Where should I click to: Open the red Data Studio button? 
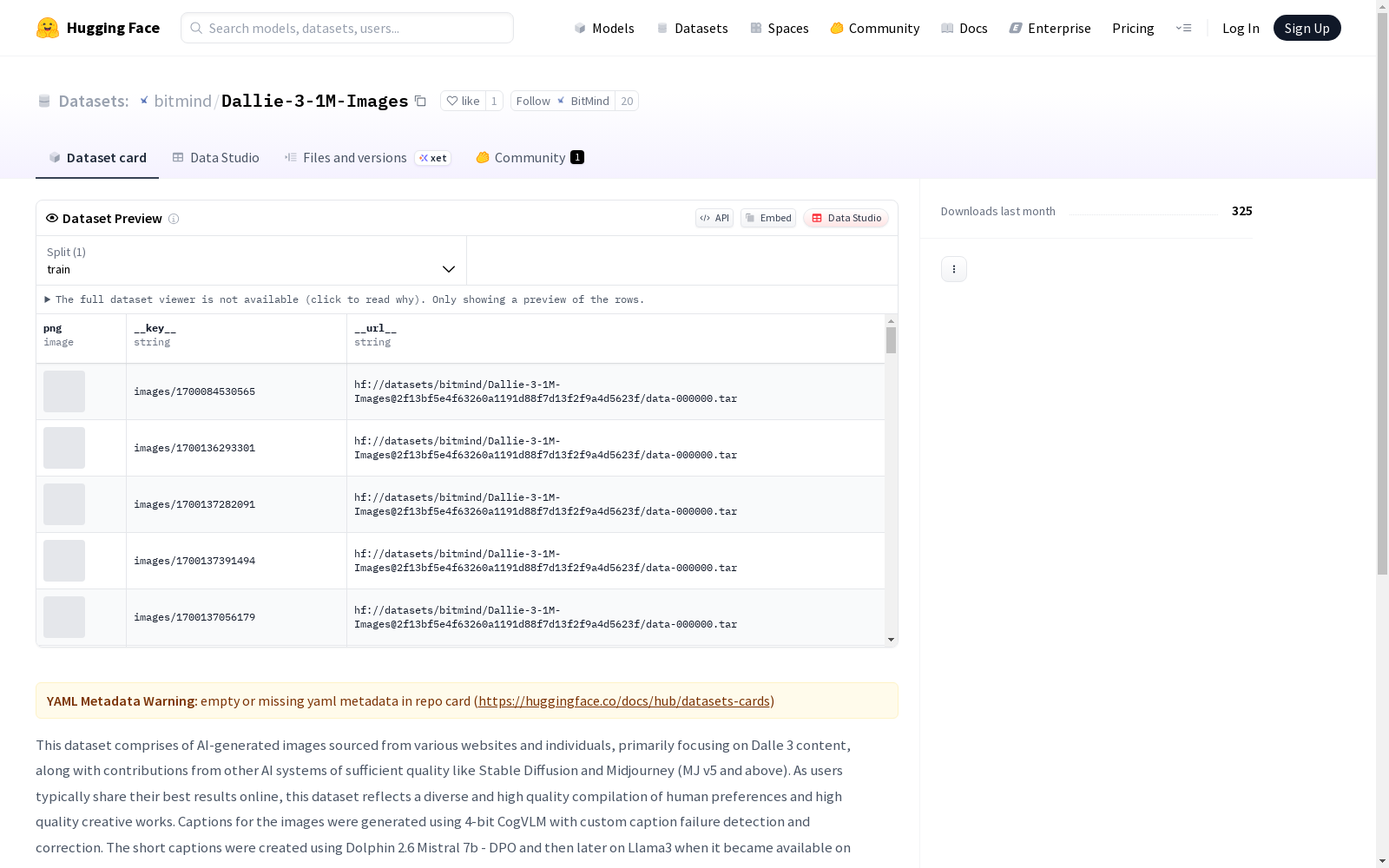846,218
